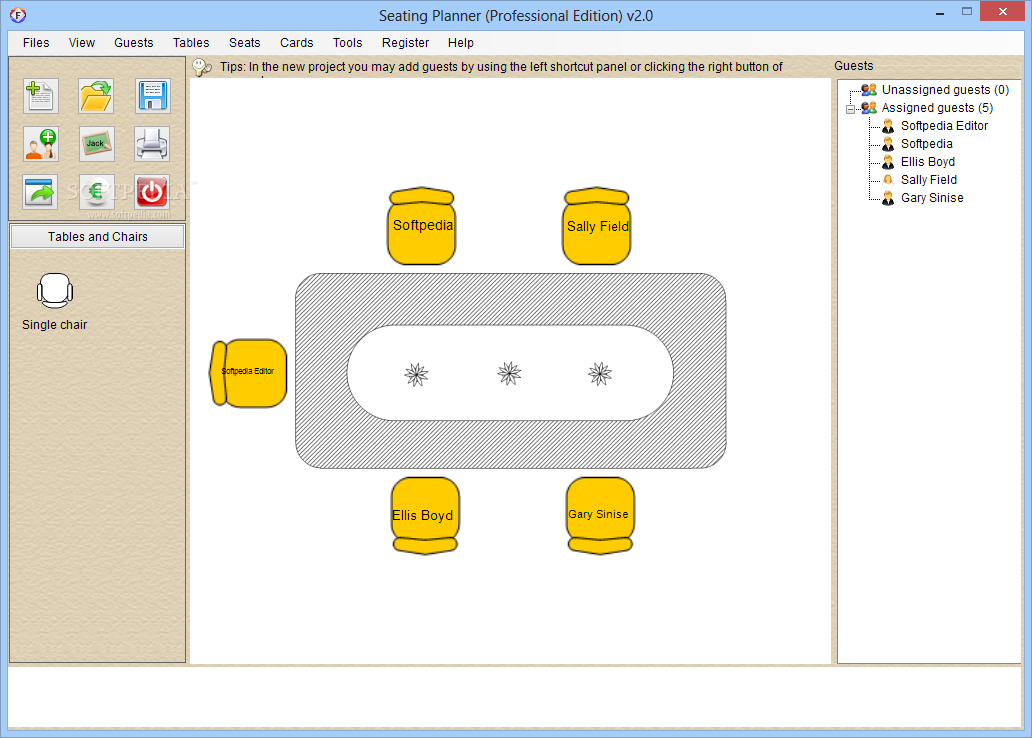Open the Tools menu
The width and height of the screenshot is (1032, 738).
[x=348, y=43]
